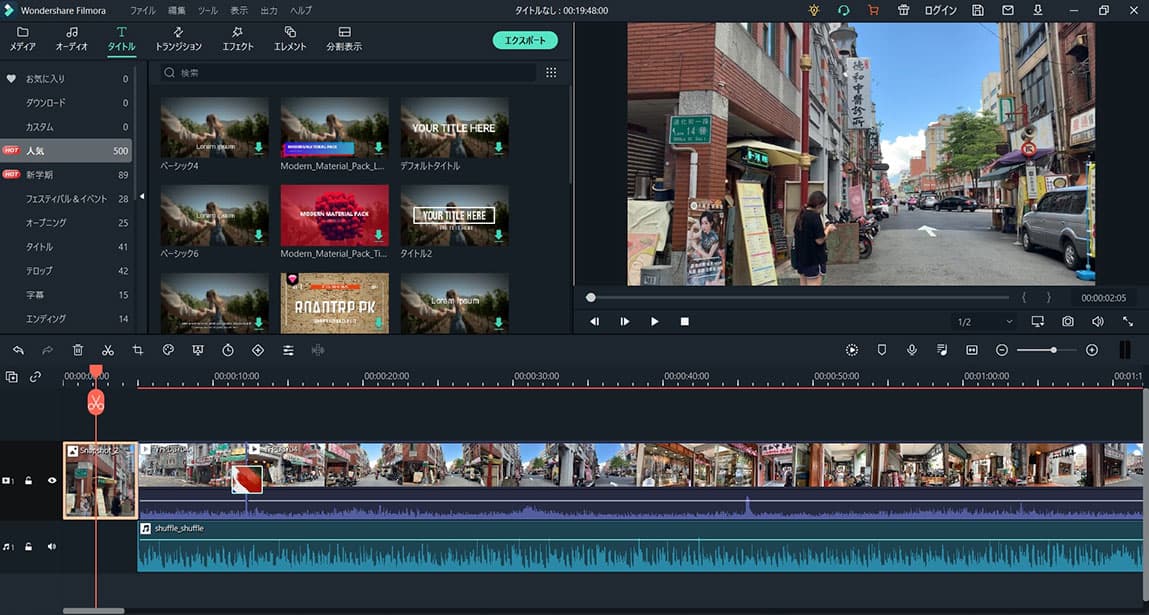Select the テロップ category

(x=66, y=270)
